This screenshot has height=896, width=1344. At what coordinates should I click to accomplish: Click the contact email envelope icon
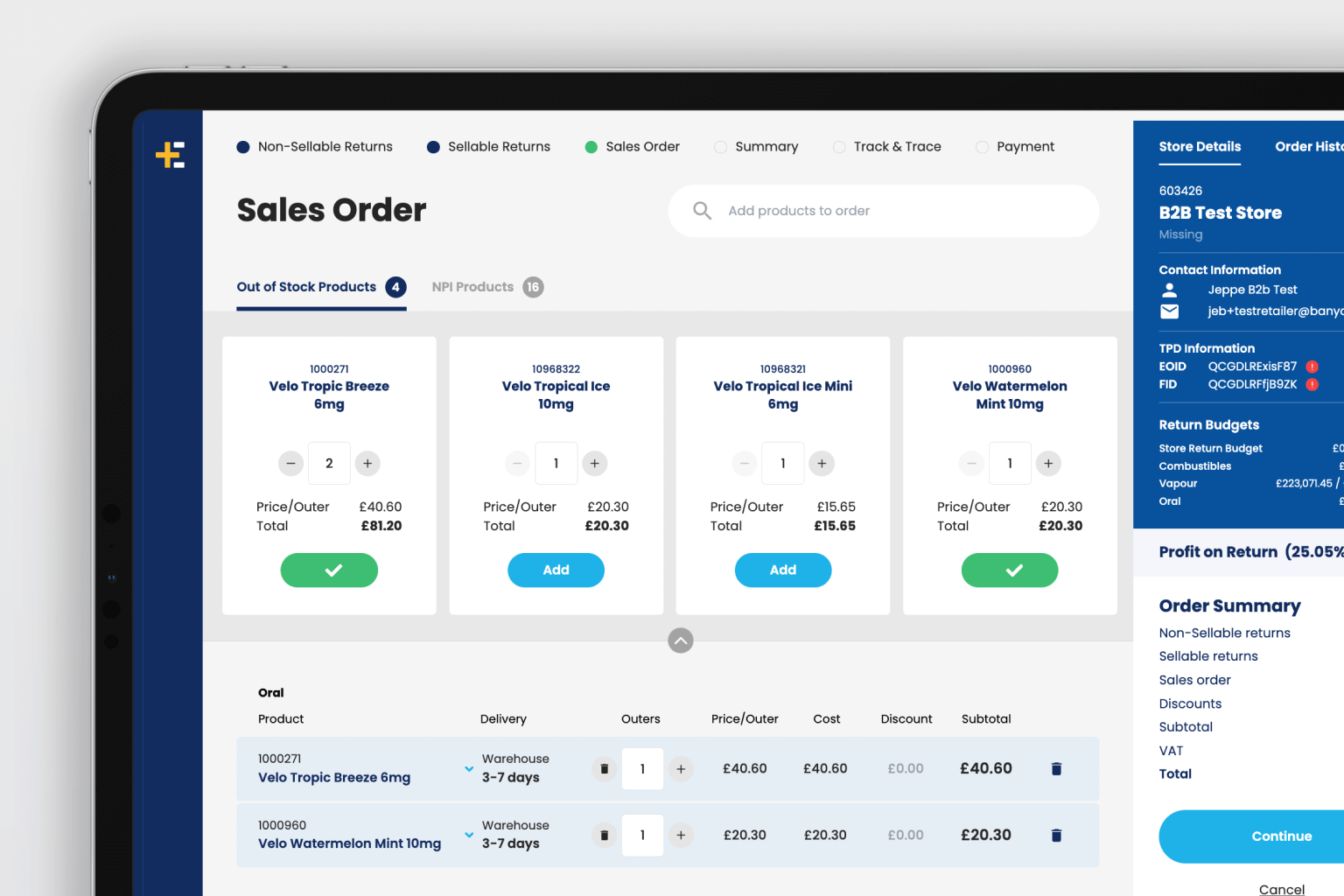click(1170, 311)
